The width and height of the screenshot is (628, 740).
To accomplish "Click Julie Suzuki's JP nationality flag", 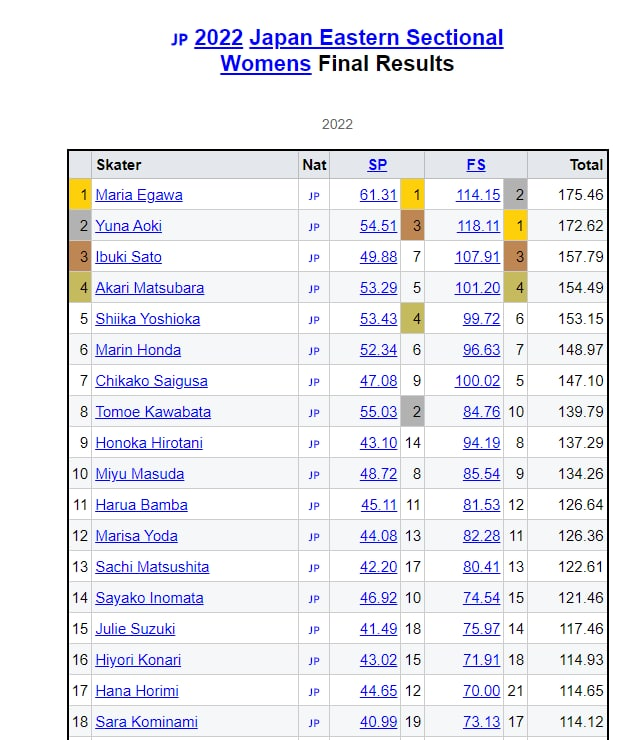I will pos(314,630).
